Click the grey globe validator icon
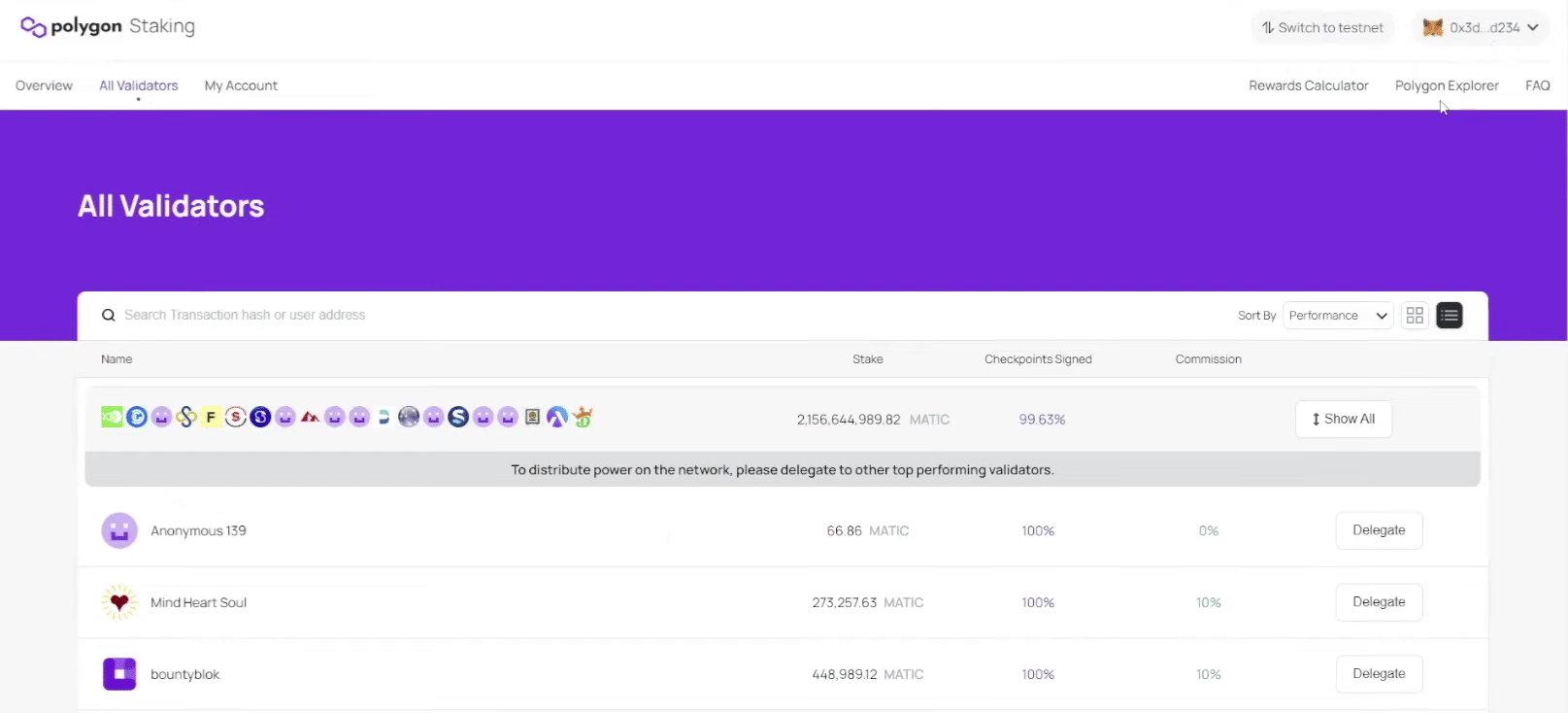The image size is (1568, 713). [x=409, y=418]
